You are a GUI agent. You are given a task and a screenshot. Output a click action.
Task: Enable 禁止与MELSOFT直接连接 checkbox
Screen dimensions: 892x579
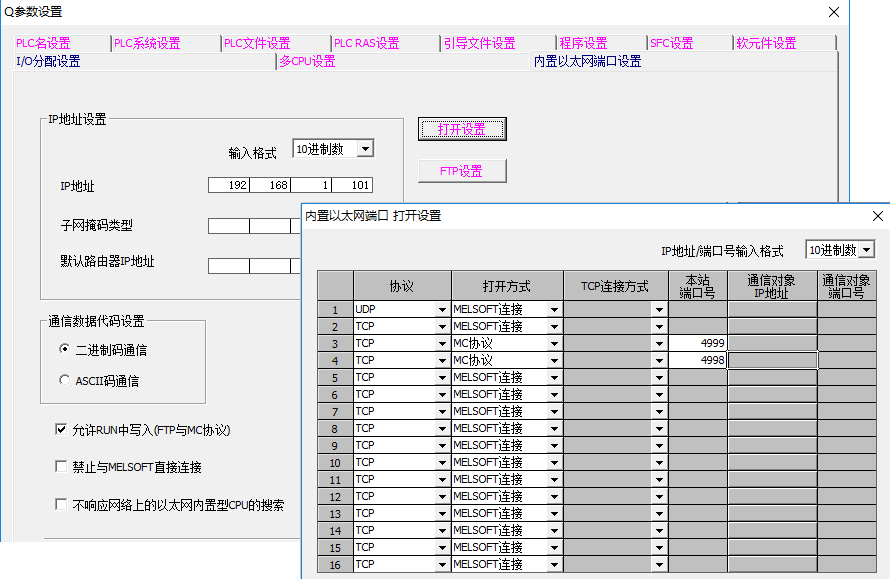(x=61, y=467)
